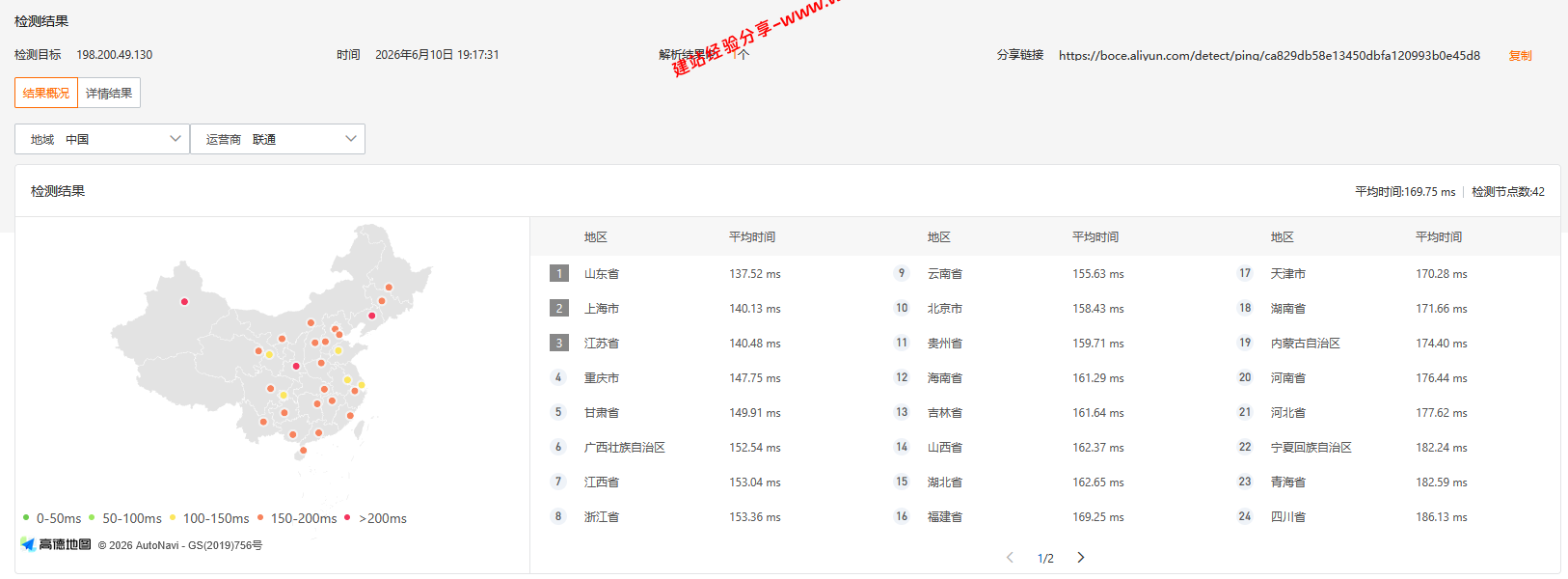Go to previous page arrow
This screenshot has width=1568, height=579.
coord(1010,557)
